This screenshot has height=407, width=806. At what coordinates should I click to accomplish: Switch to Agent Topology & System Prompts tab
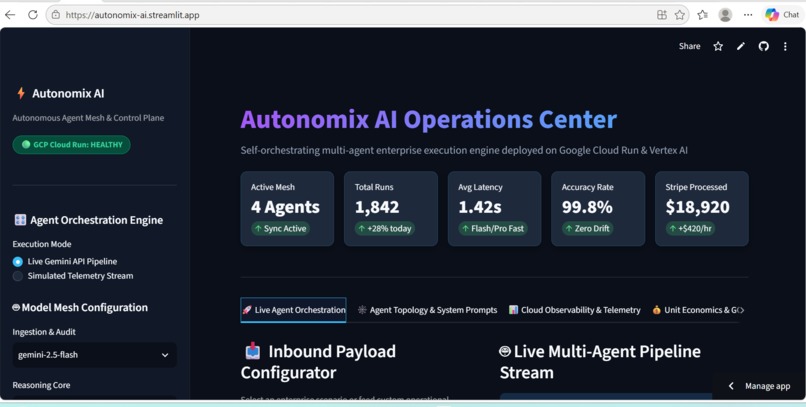tap(427, 310)
